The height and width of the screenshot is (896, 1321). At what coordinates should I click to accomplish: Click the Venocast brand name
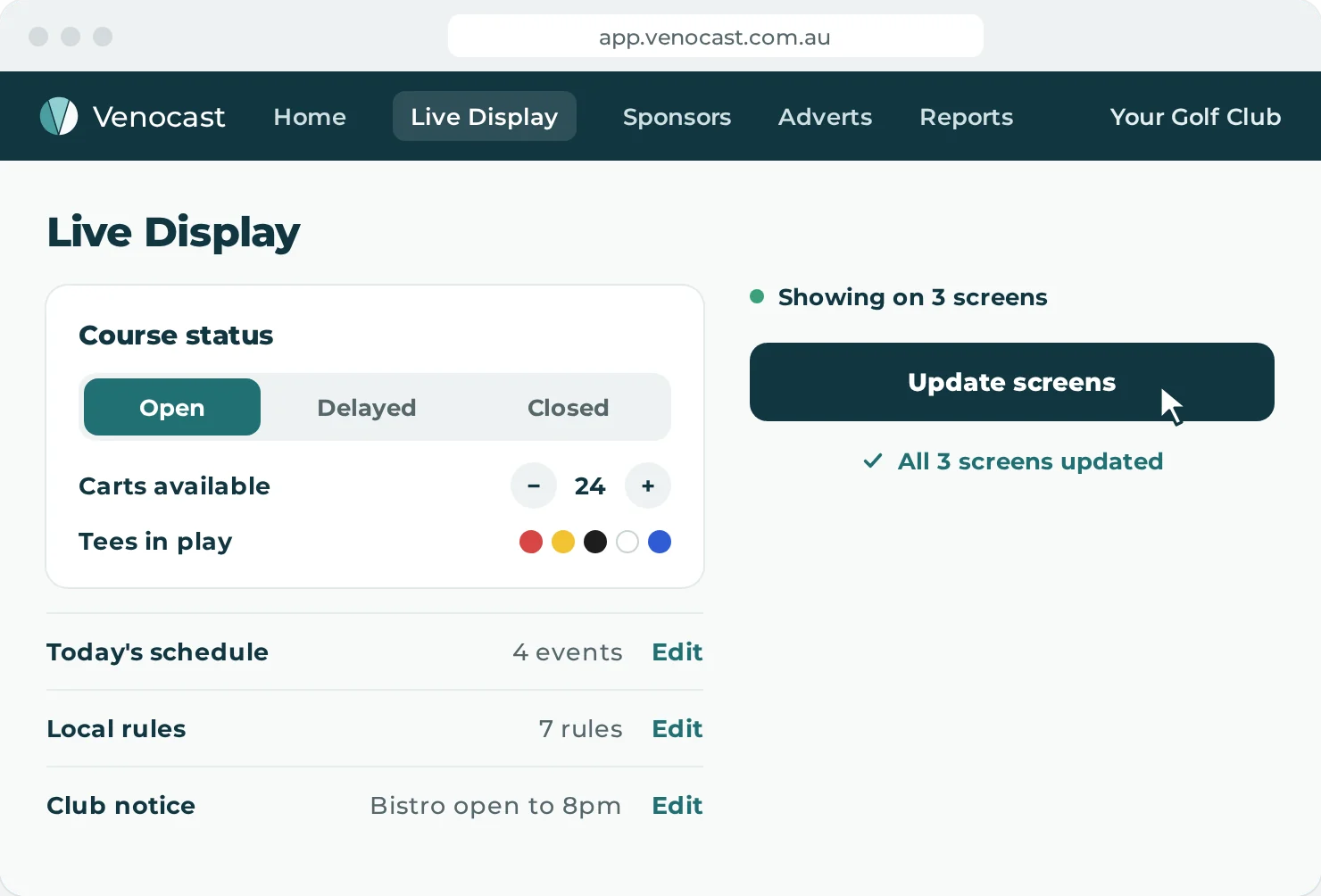159,117
